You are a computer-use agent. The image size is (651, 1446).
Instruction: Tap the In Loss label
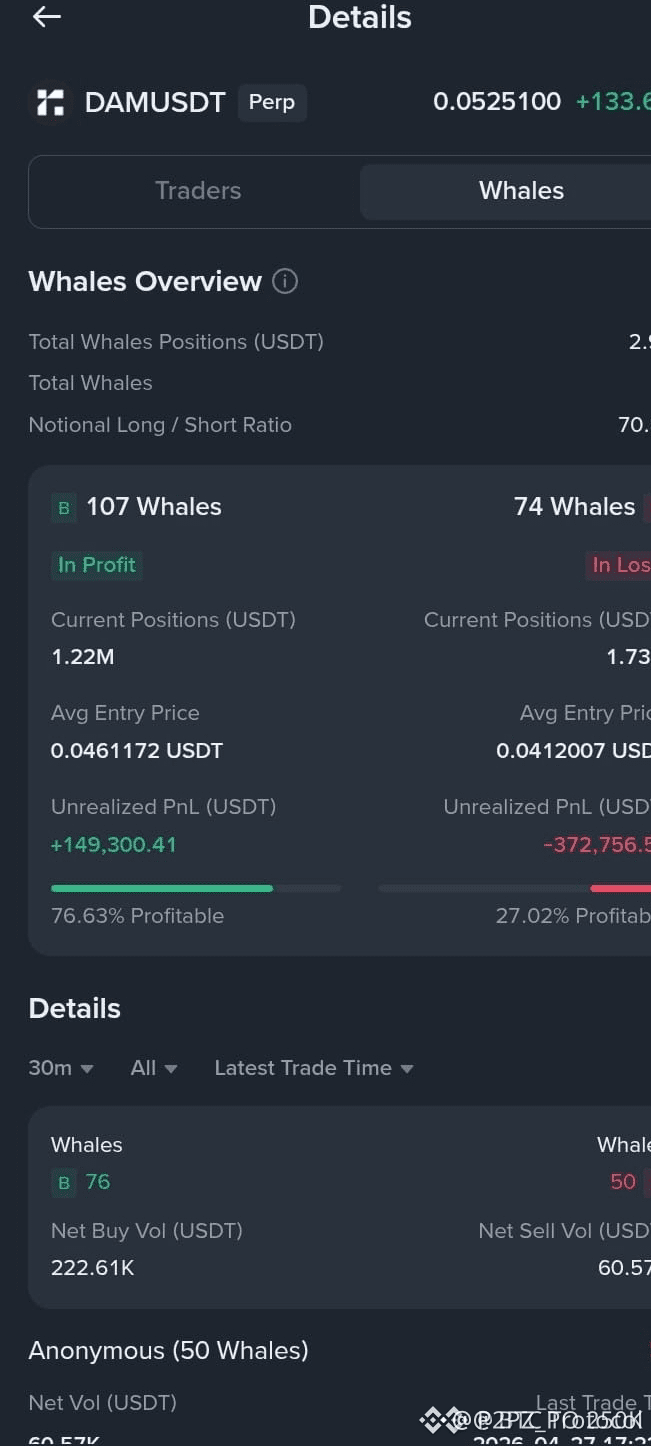618,565
